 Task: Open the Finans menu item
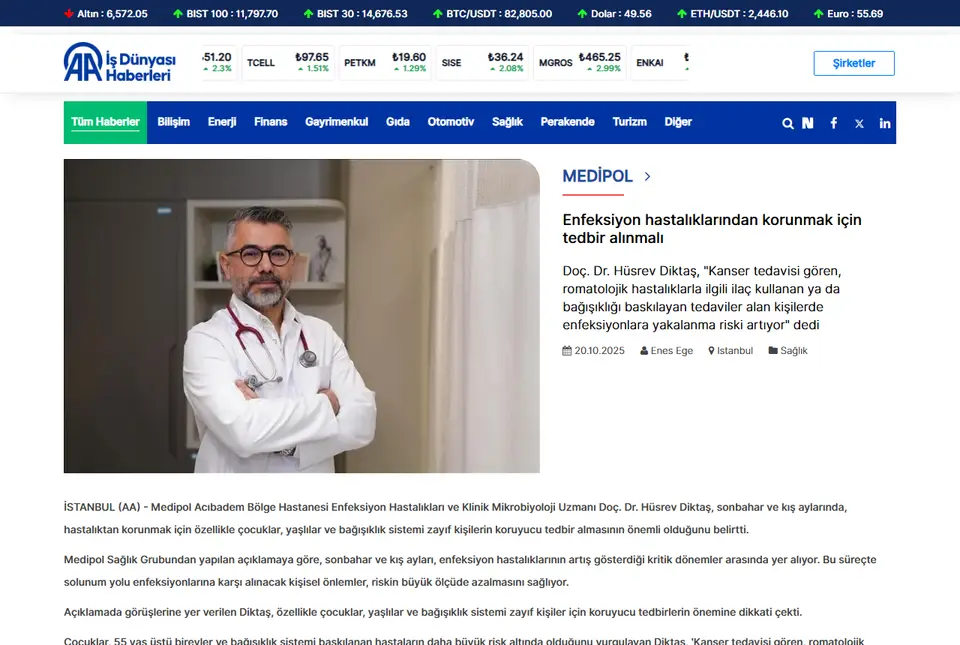pyautogui.click(x=271, y=122)
